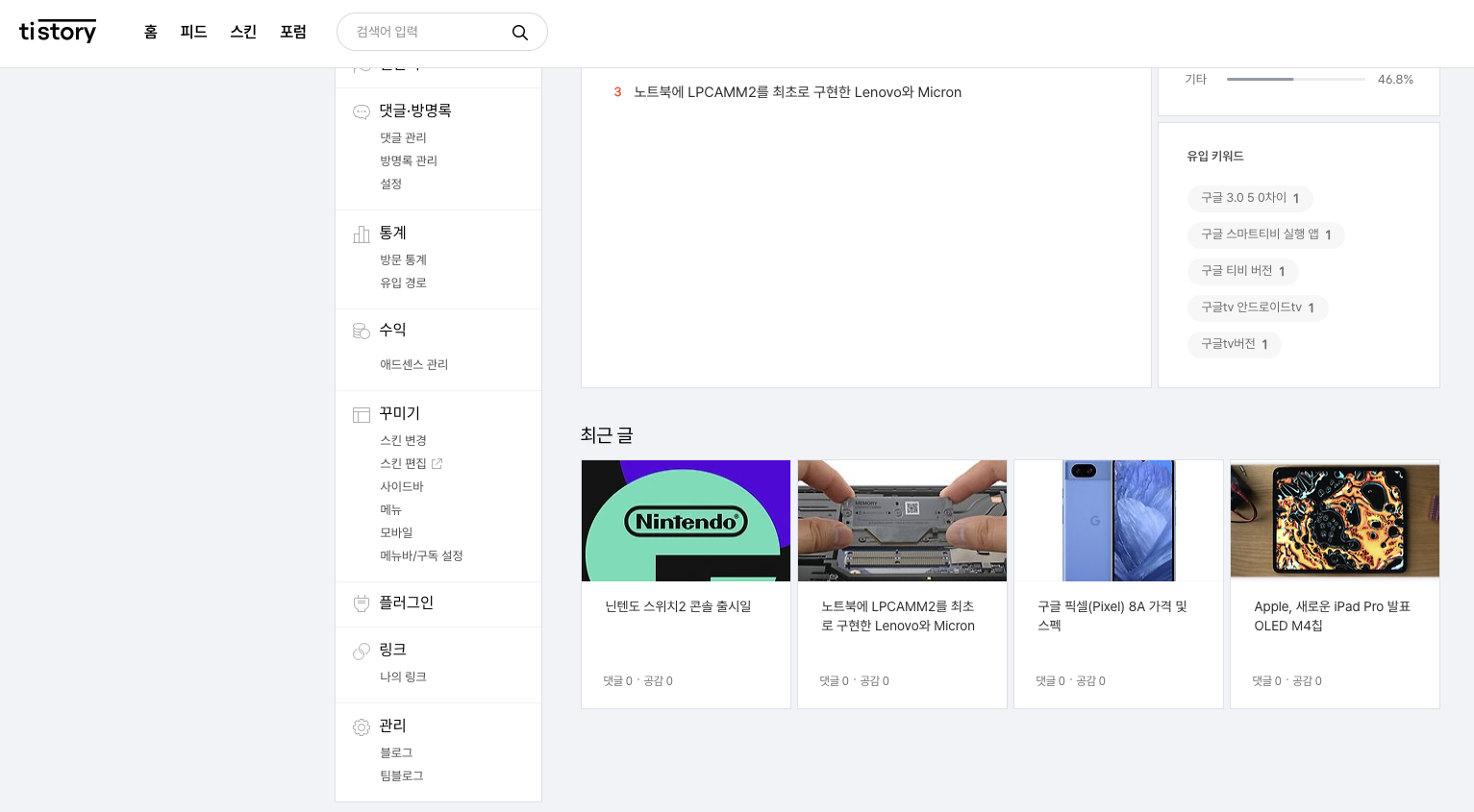This screenshot has height=812, width=1474.
Task: Select the 수익 section heading
Action: click(x=392, y=330)
